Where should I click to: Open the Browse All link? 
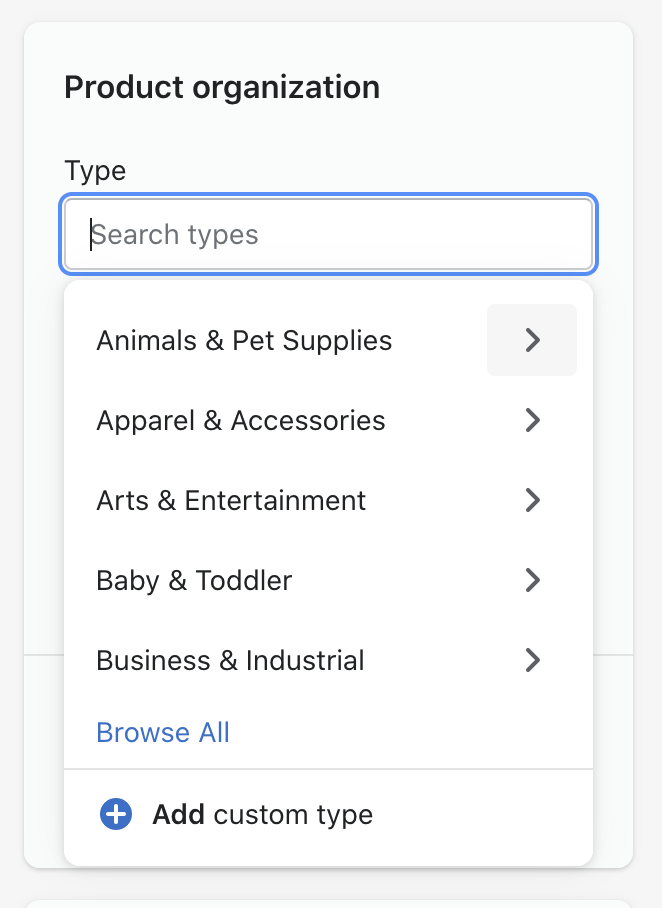[163, 733]
